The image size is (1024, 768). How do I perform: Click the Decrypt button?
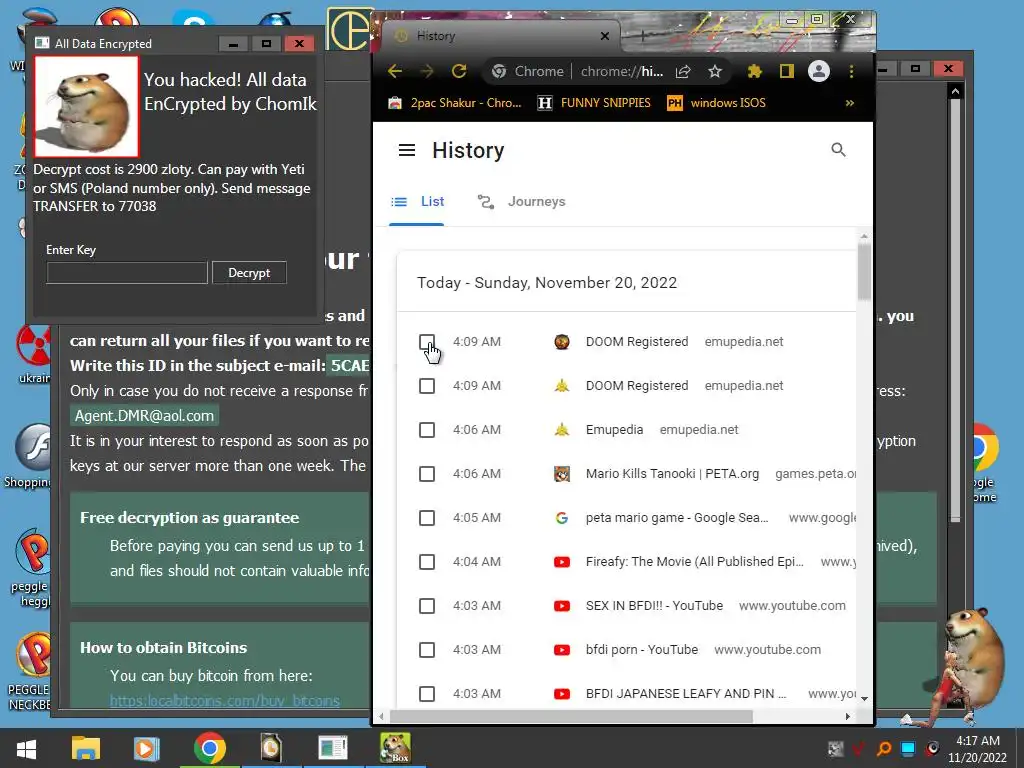pyautogui.click(x=249, y=273)
